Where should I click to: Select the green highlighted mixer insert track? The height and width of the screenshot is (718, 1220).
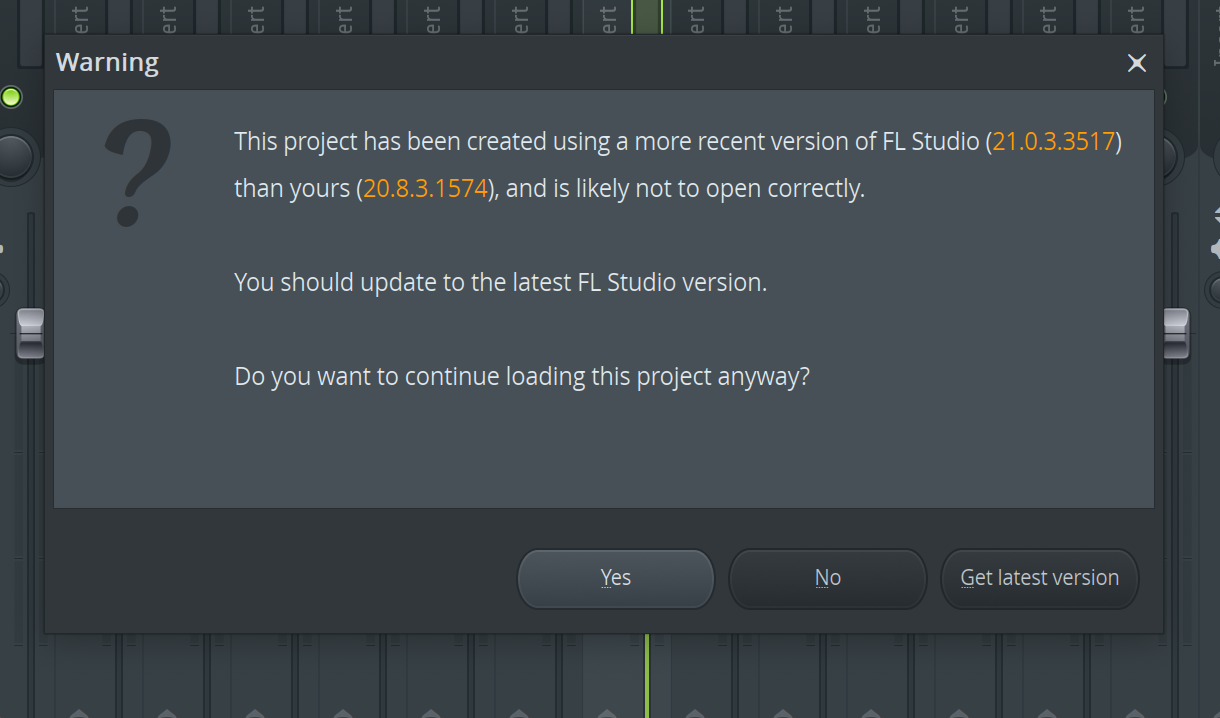[646, 17]
